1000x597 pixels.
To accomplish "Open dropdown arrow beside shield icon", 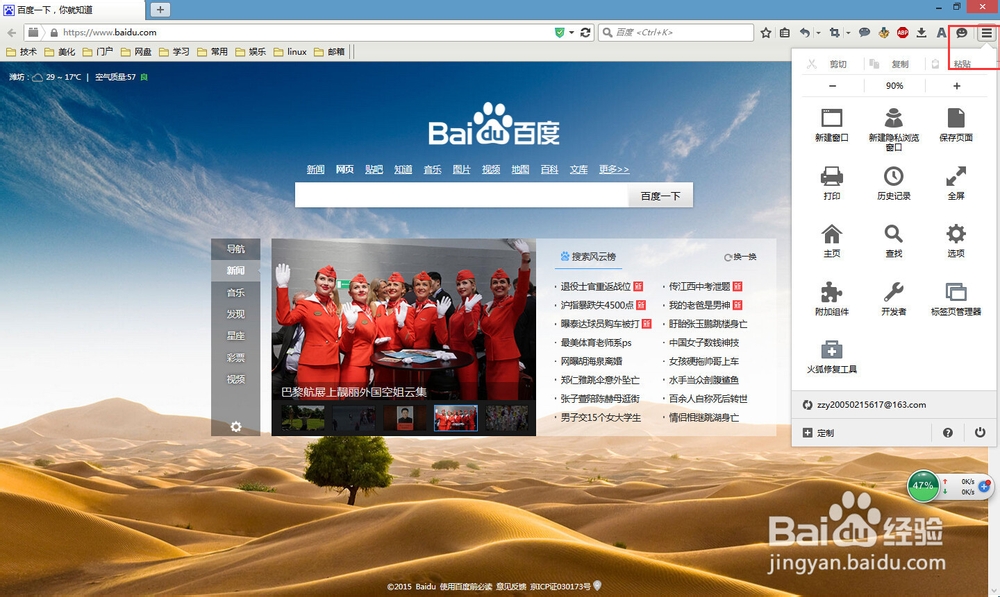I will click(x=571, y=33).
